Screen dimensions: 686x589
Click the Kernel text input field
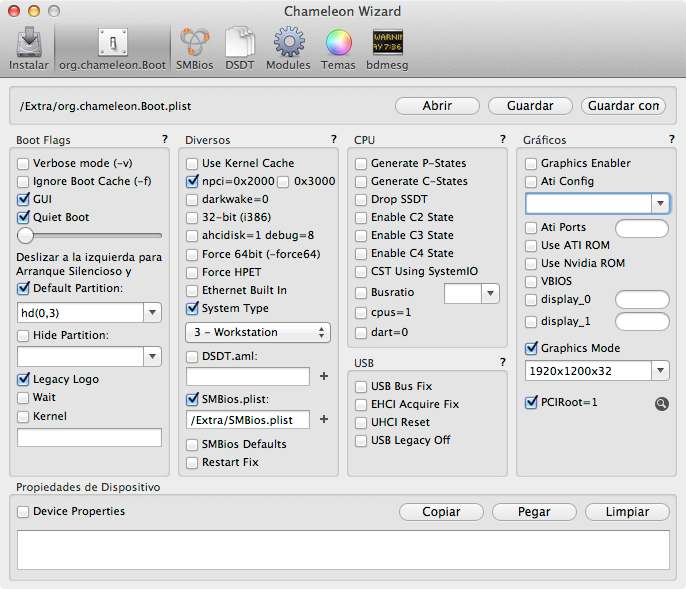tap(89, 438)
